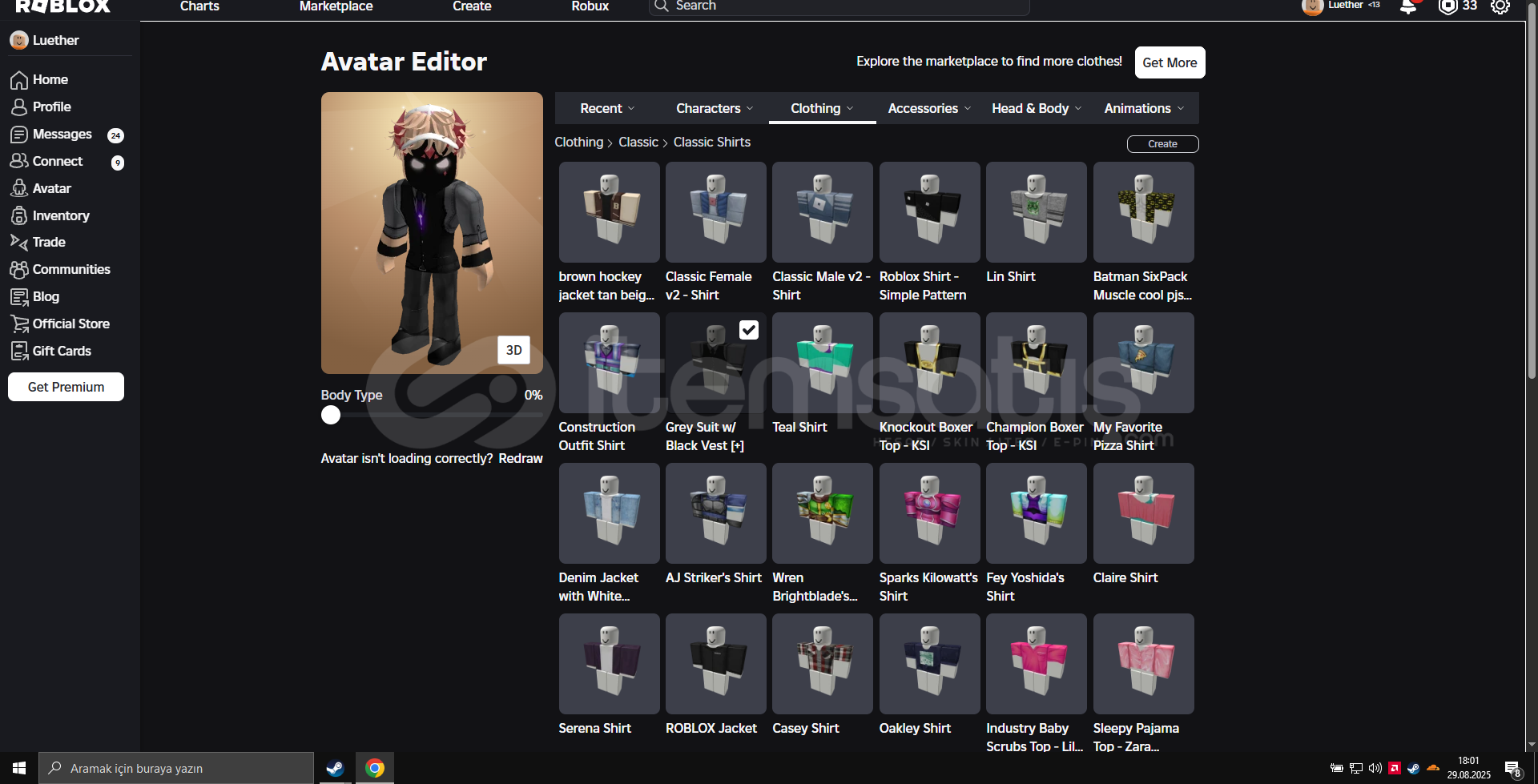Viewport: 1538px width, 784px height.
Task: Open Luether profile in the sidebar
Action: click(45, 40)
